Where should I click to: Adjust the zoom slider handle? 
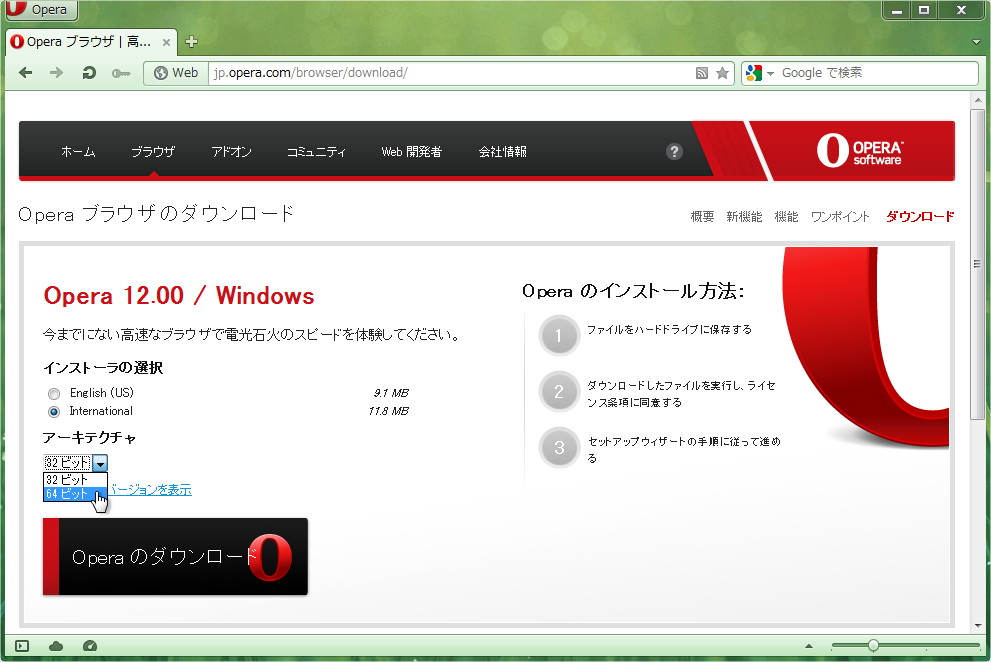[x=873, y=646]
